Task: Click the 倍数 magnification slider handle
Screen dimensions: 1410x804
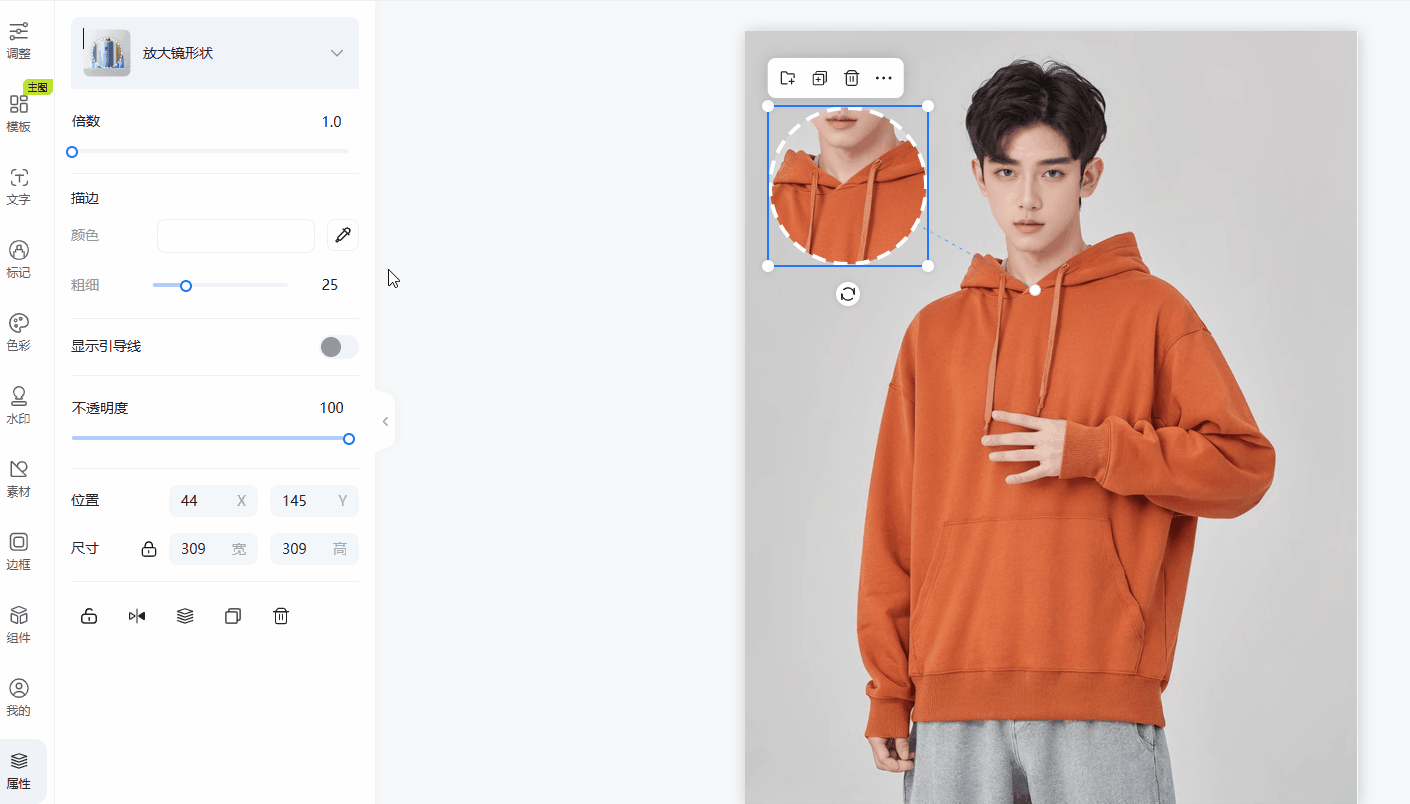Action: 72,152
